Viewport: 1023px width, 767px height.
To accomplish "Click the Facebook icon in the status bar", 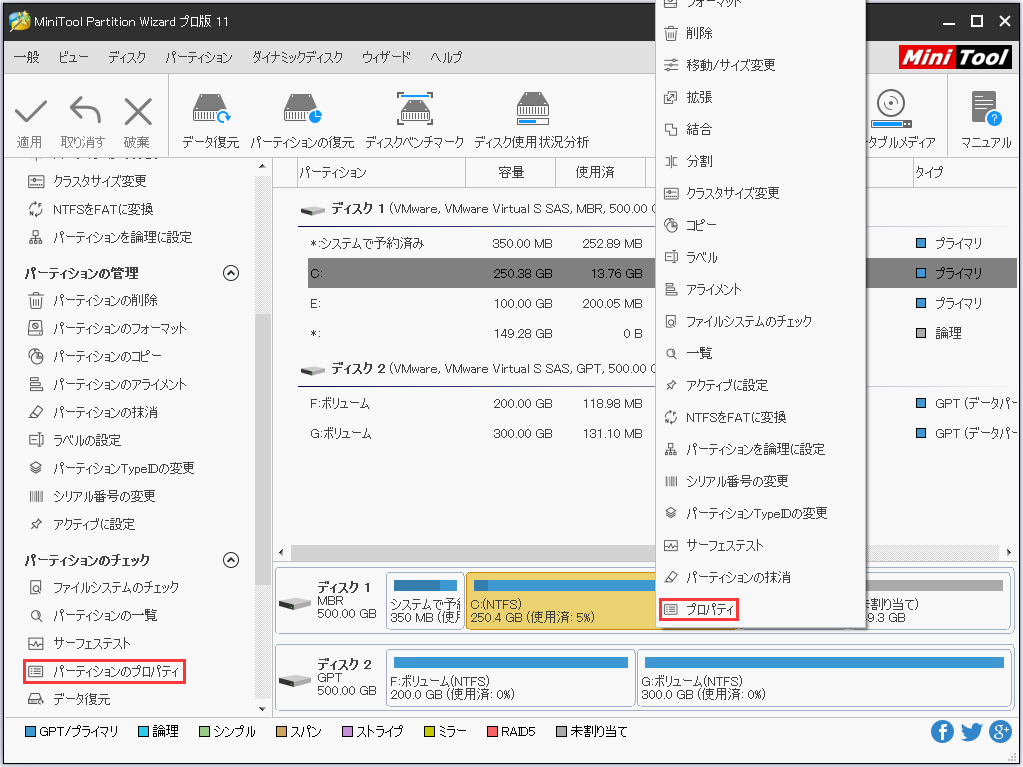I will pyautogui.click(x=941, y=731).
